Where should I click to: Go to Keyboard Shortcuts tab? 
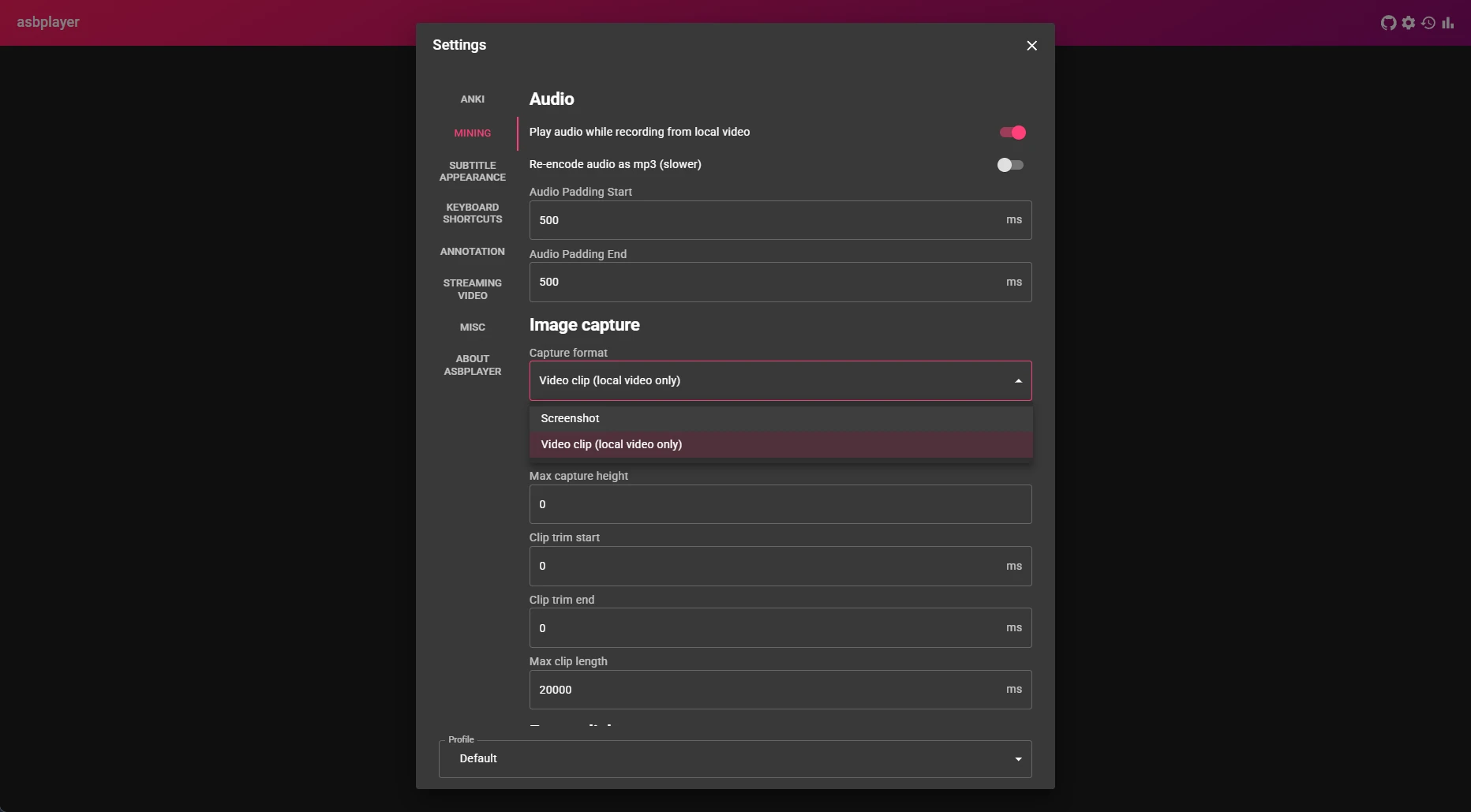coord(473,213)
